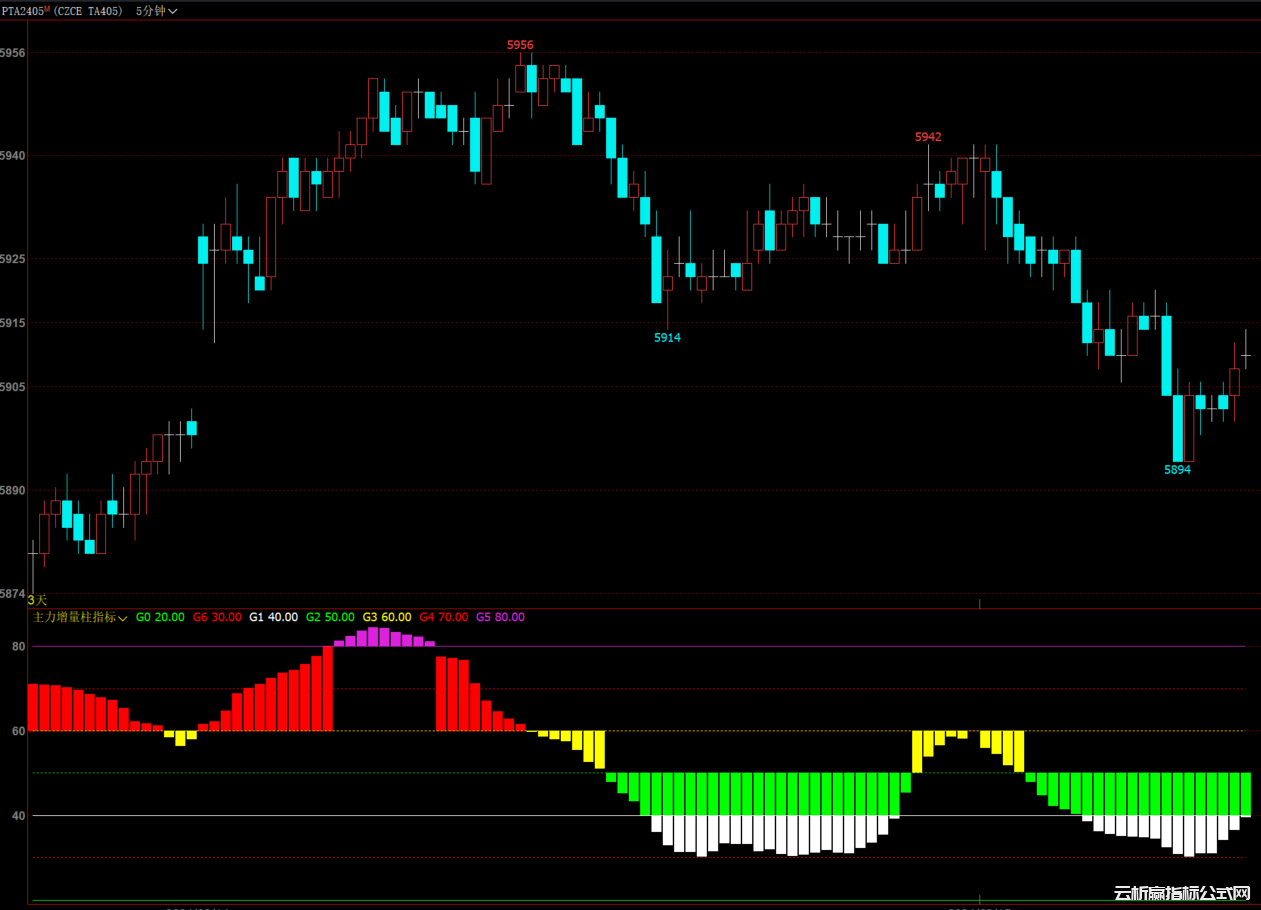Viewport: 1261px width, 910px height.
Task: Click the 5890 price axis label
Action: coord(13,491)
